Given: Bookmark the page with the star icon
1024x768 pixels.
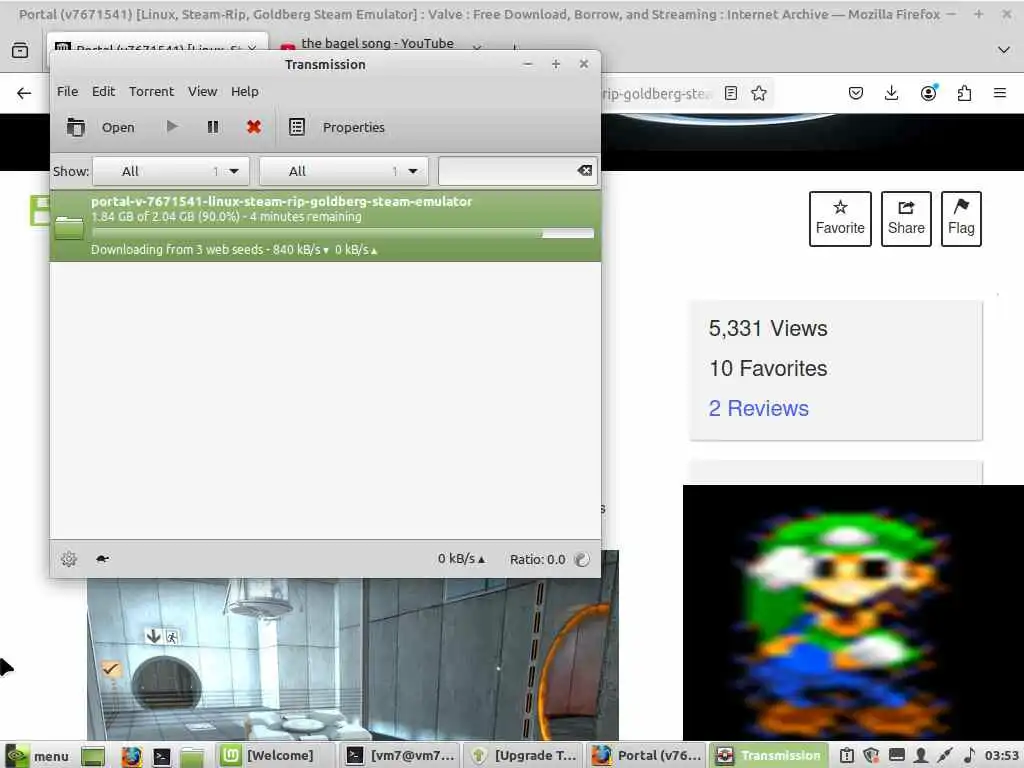Looking at the screenshot, I should 758,93.
